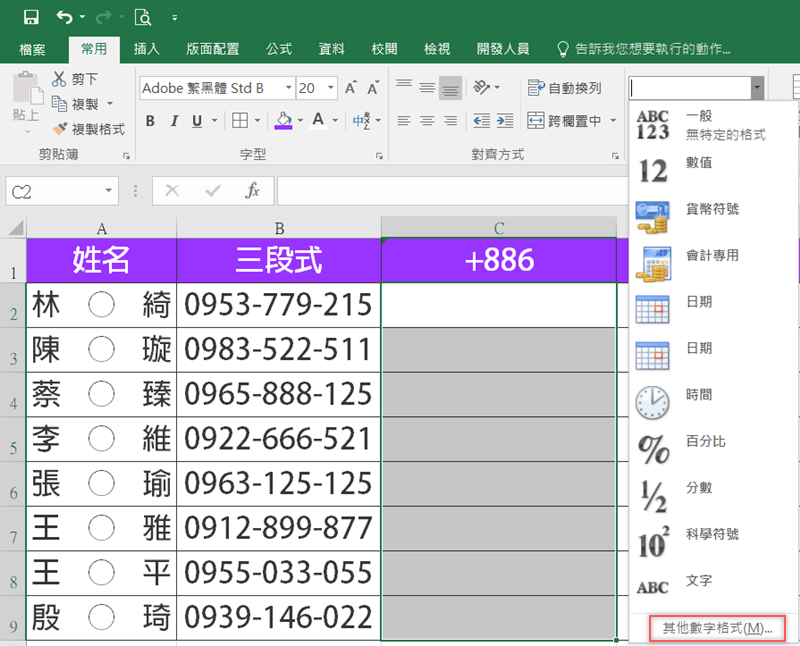This screenshot has height=646, width=800.
Task: Open the 公式 (Formulas) tab
Action: [x=279, y=48]
